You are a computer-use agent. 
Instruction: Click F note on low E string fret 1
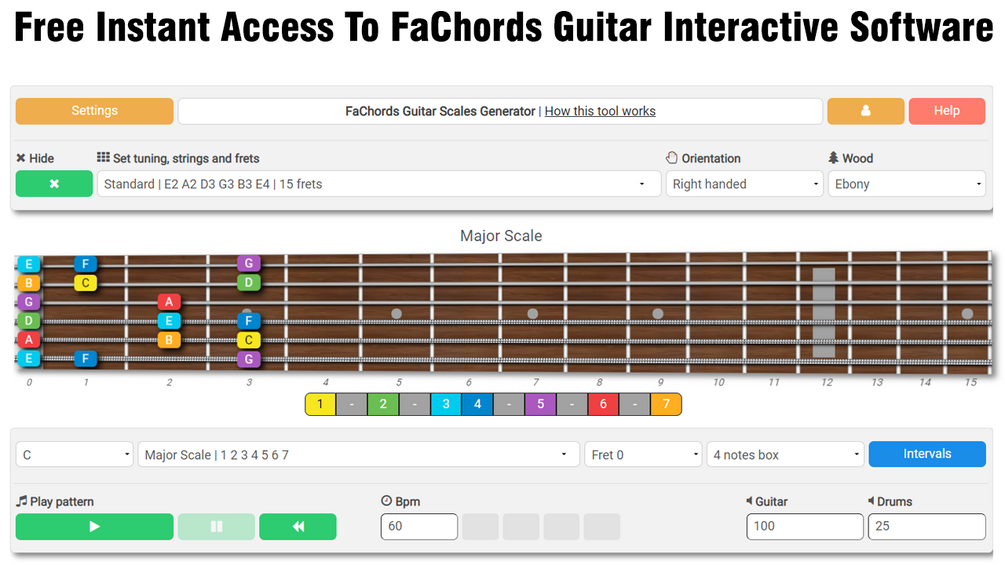click(x=85, y=359)
